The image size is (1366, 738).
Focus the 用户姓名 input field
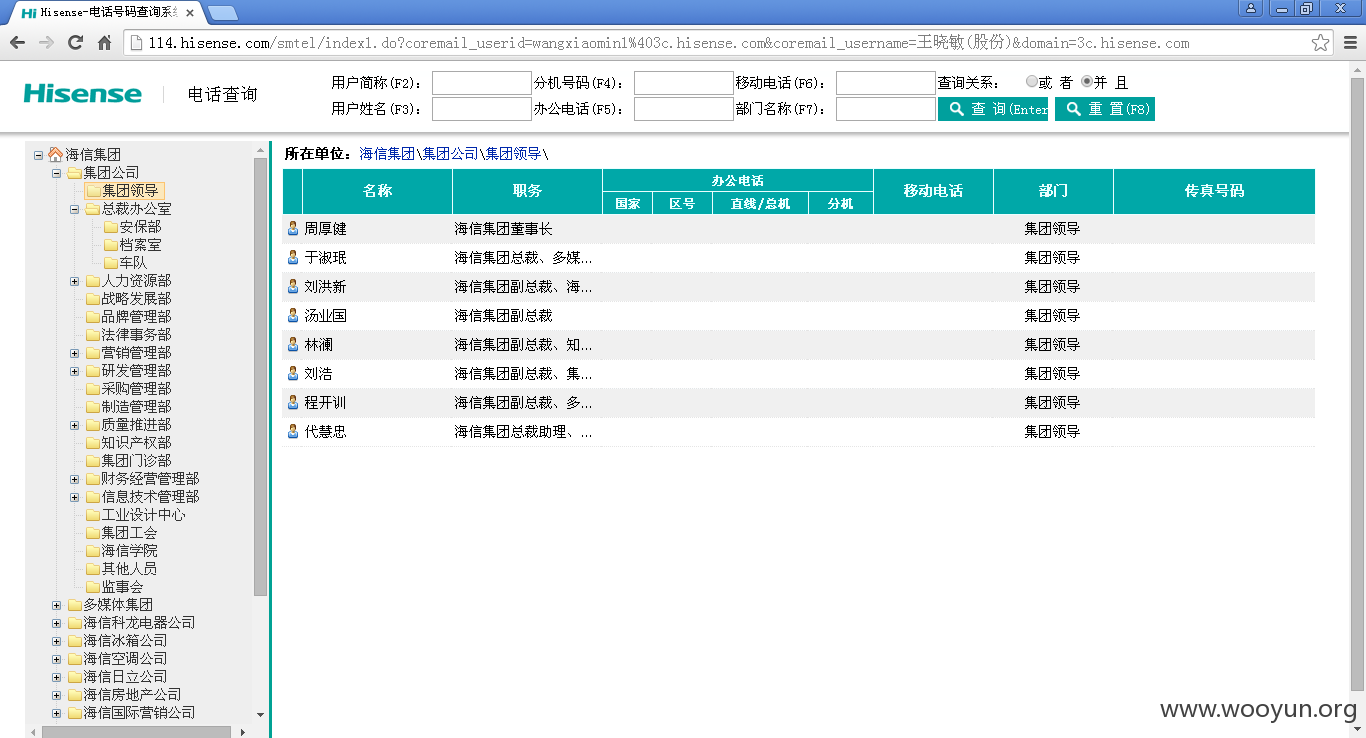[x=482, y=109]
